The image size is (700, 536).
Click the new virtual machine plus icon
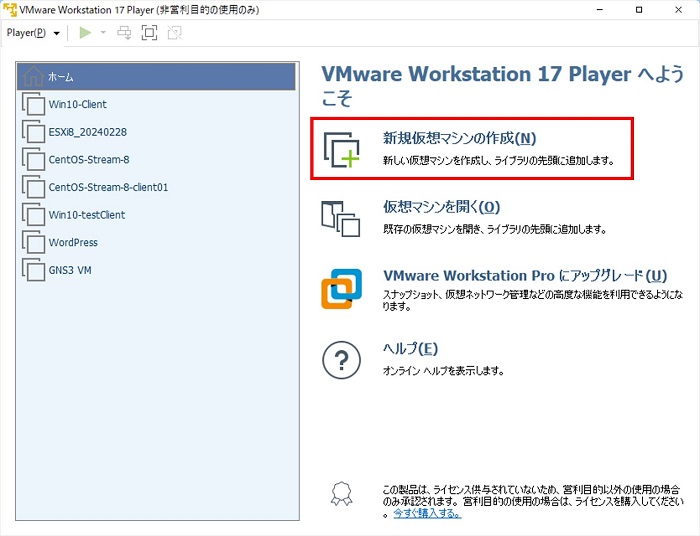point(342,150)
